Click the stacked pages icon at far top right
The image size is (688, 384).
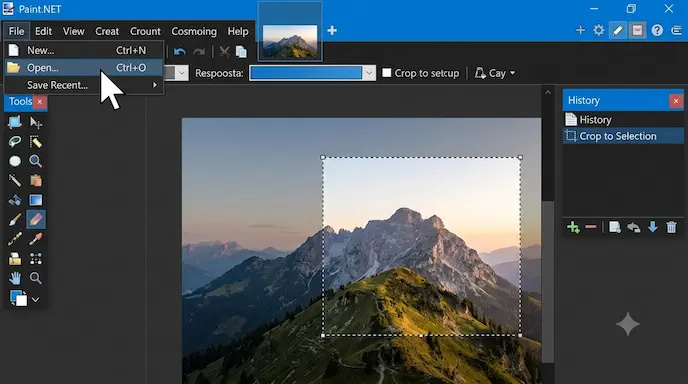click(676, 30)
